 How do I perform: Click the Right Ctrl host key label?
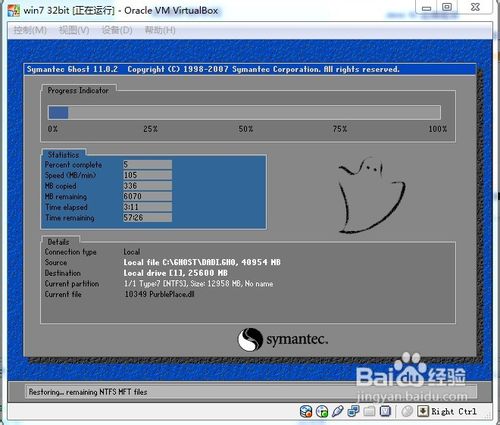454,412
